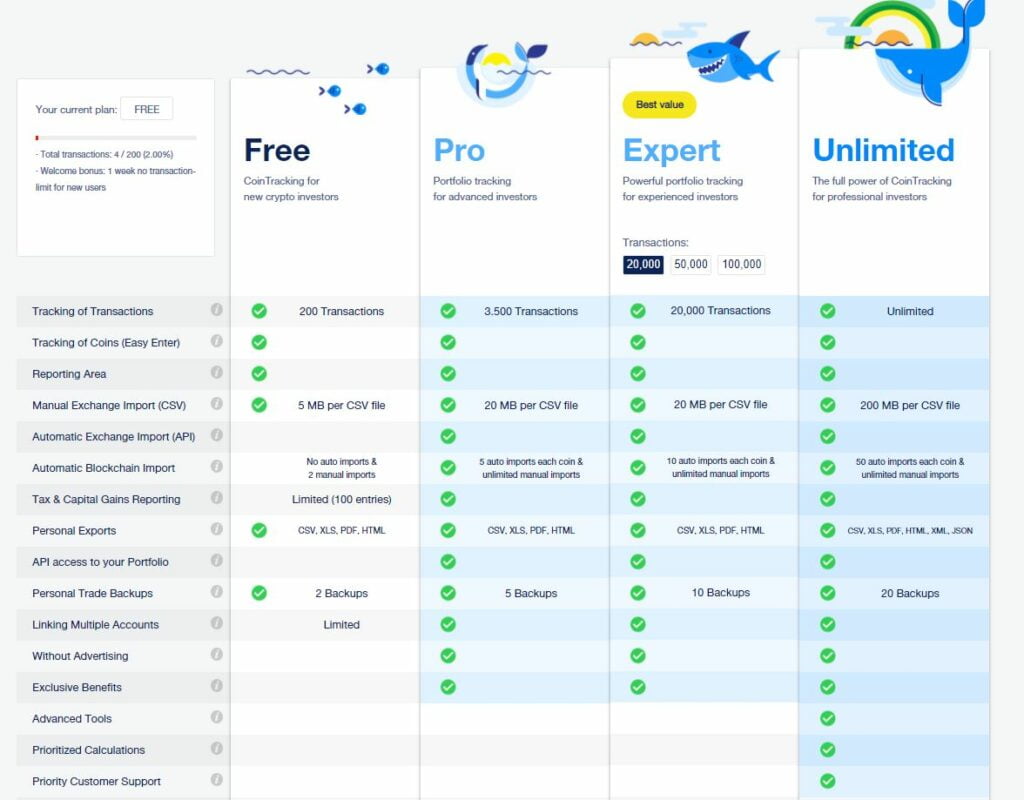Click info icon beside API access to your Portfolio
The width and height of the screenshot is (1024, 800).
tap(216, 560)
